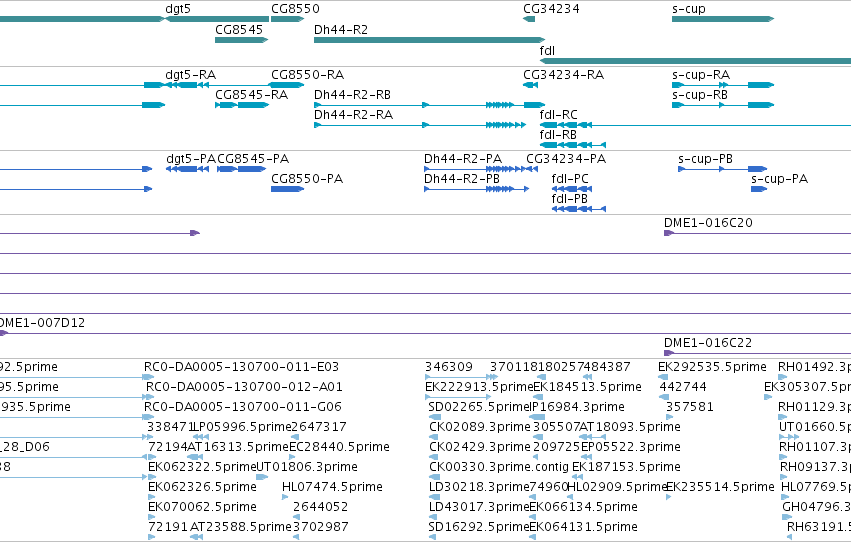Screen dimensions: 851x542
Task: Click the s-cup-RA transcript label
Action: click(701, 75)
